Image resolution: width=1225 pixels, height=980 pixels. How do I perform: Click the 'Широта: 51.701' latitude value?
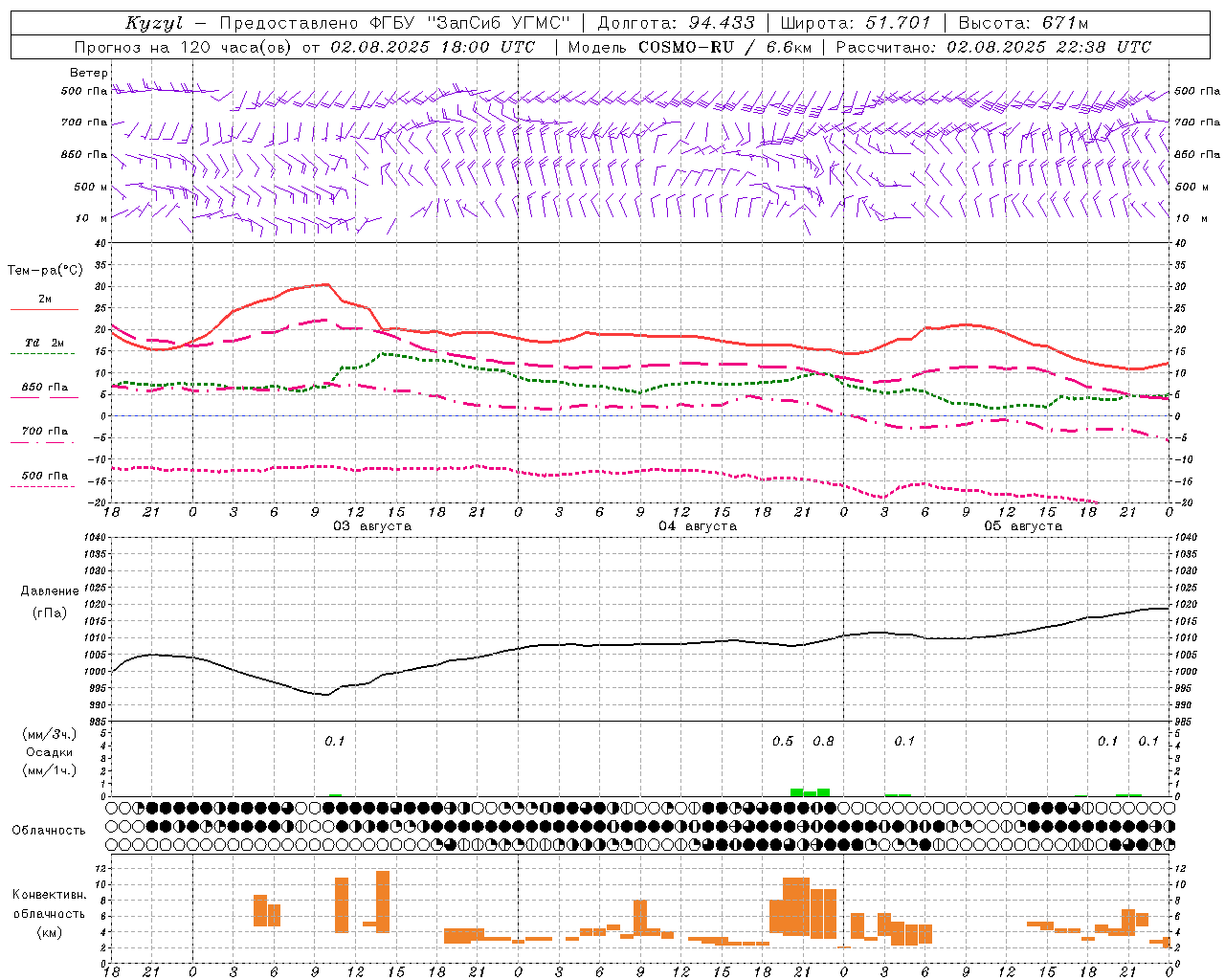pyautogui.click(x=856, y=23)
